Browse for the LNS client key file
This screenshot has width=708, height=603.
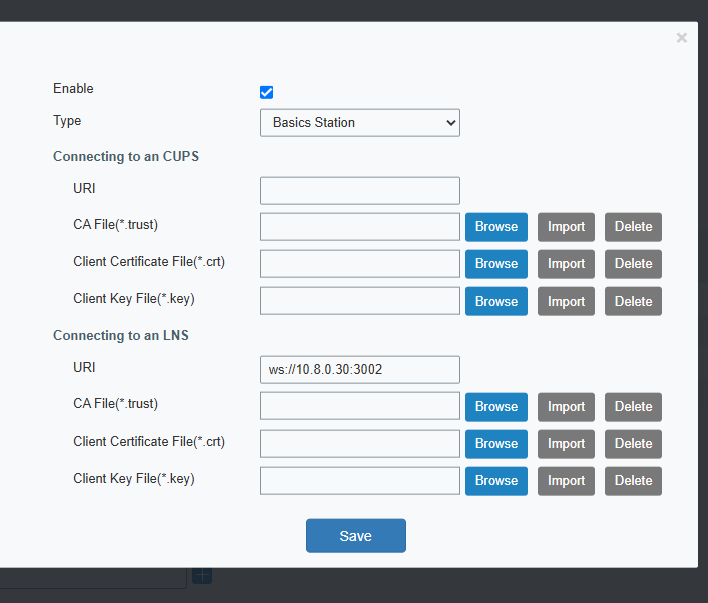[496, 481]
